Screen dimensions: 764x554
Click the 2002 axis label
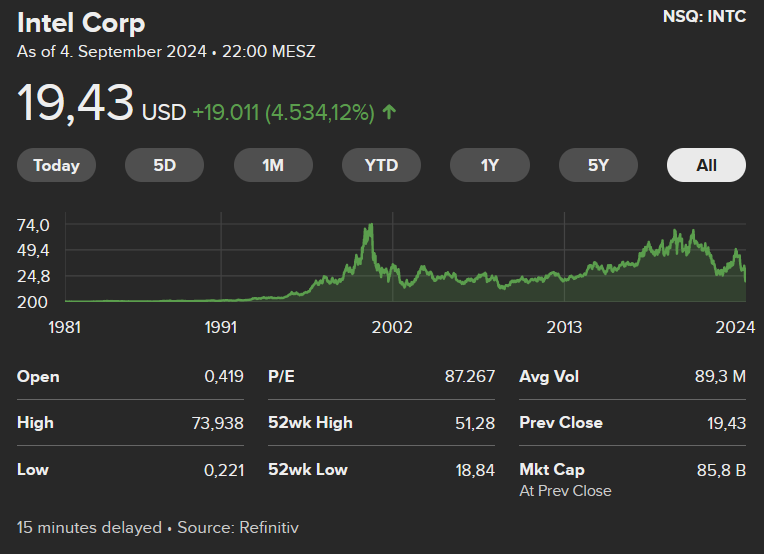point(392,327)
